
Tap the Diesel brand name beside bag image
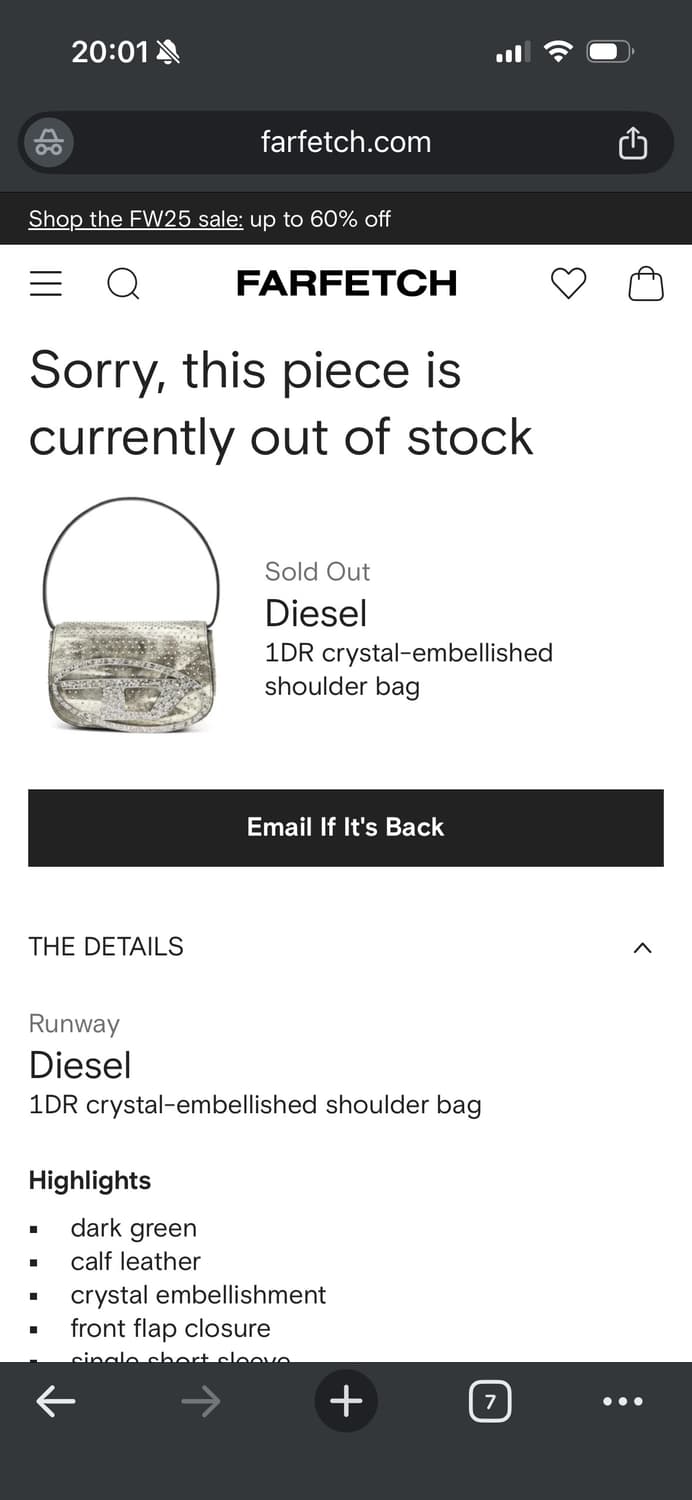click(x=316, y=613)
